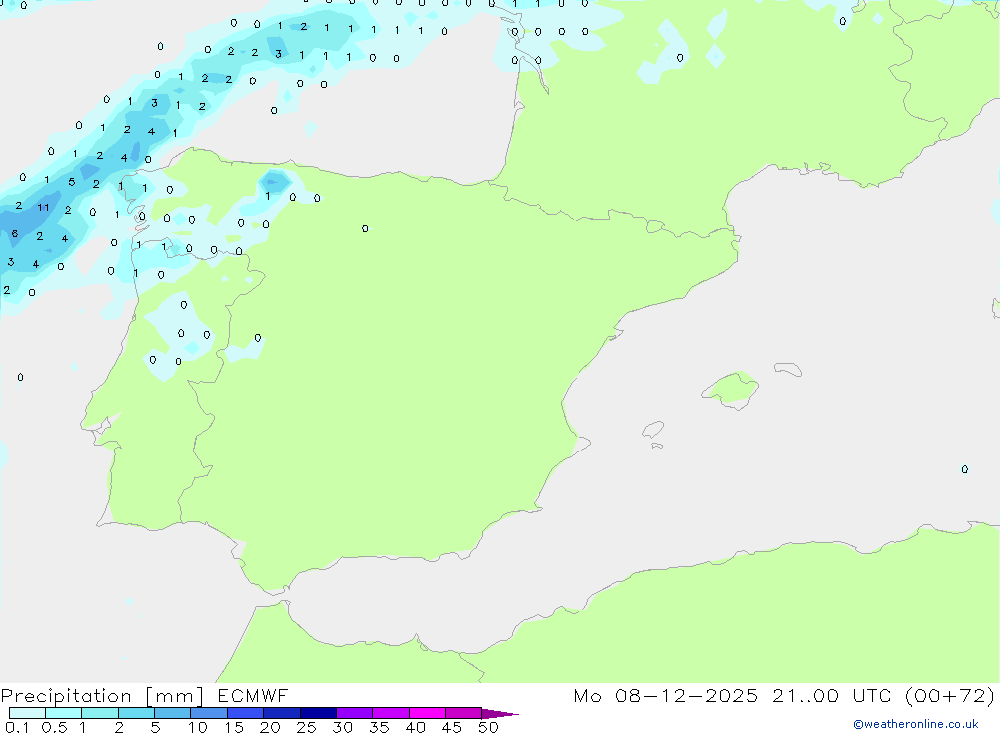
Task: Click the weatheronline.co.uk copyright link
Action: [915, 724]
